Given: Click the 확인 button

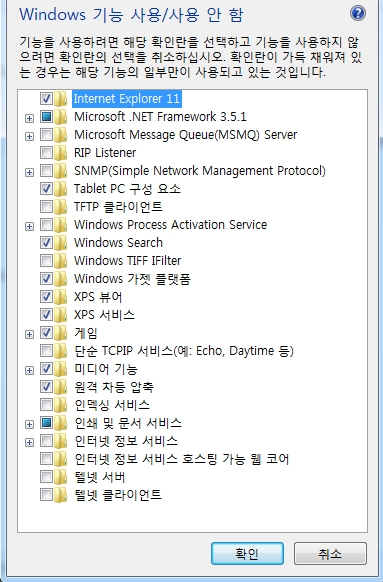Looking at the screenshot, I should [247, 553].
